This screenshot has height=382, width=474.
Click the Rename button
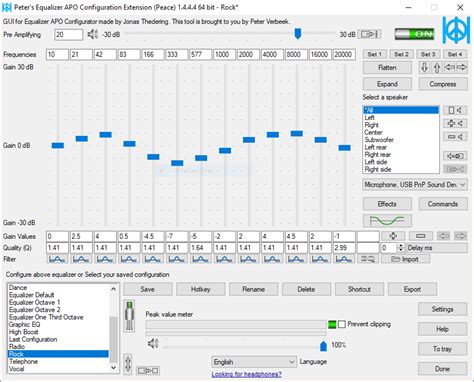pos(253,289)
